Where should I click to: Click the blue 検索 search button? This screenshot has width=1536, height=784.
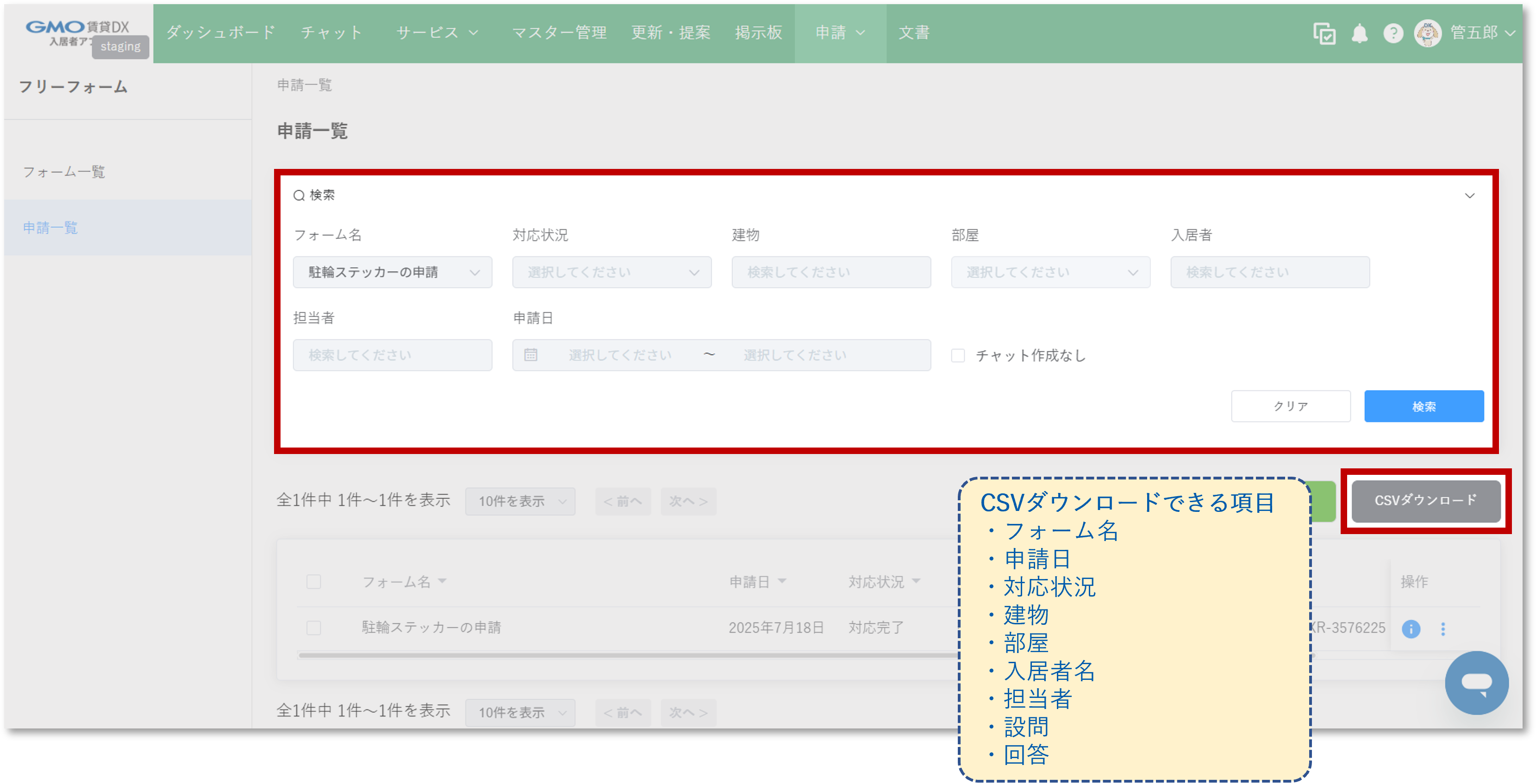tap(1424, 406)
